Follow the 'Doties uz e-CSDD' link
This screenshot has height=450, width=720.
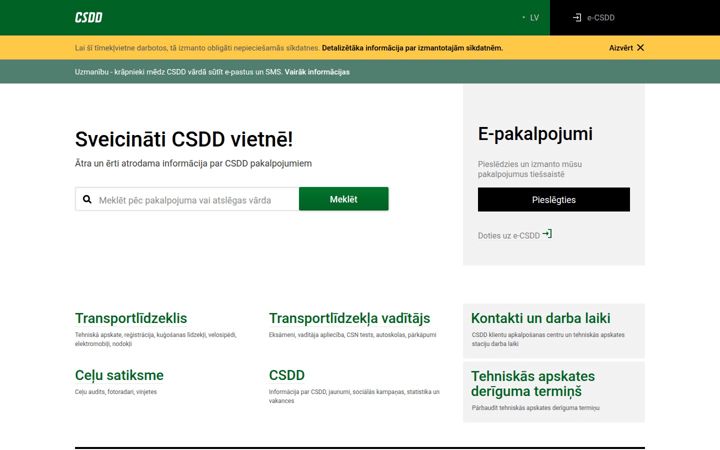[x=509, y=236]
